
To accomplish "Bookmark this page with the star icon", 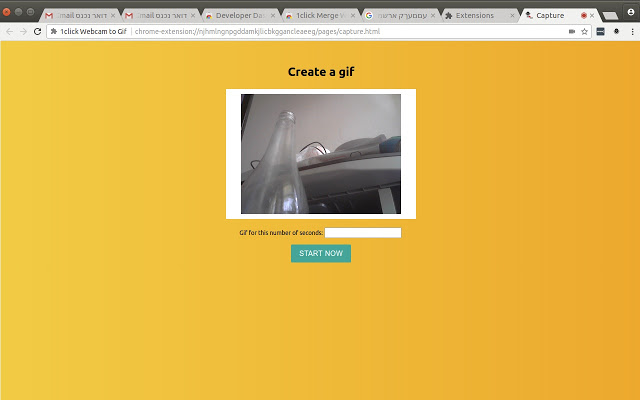I will click(x=584, y=31).
